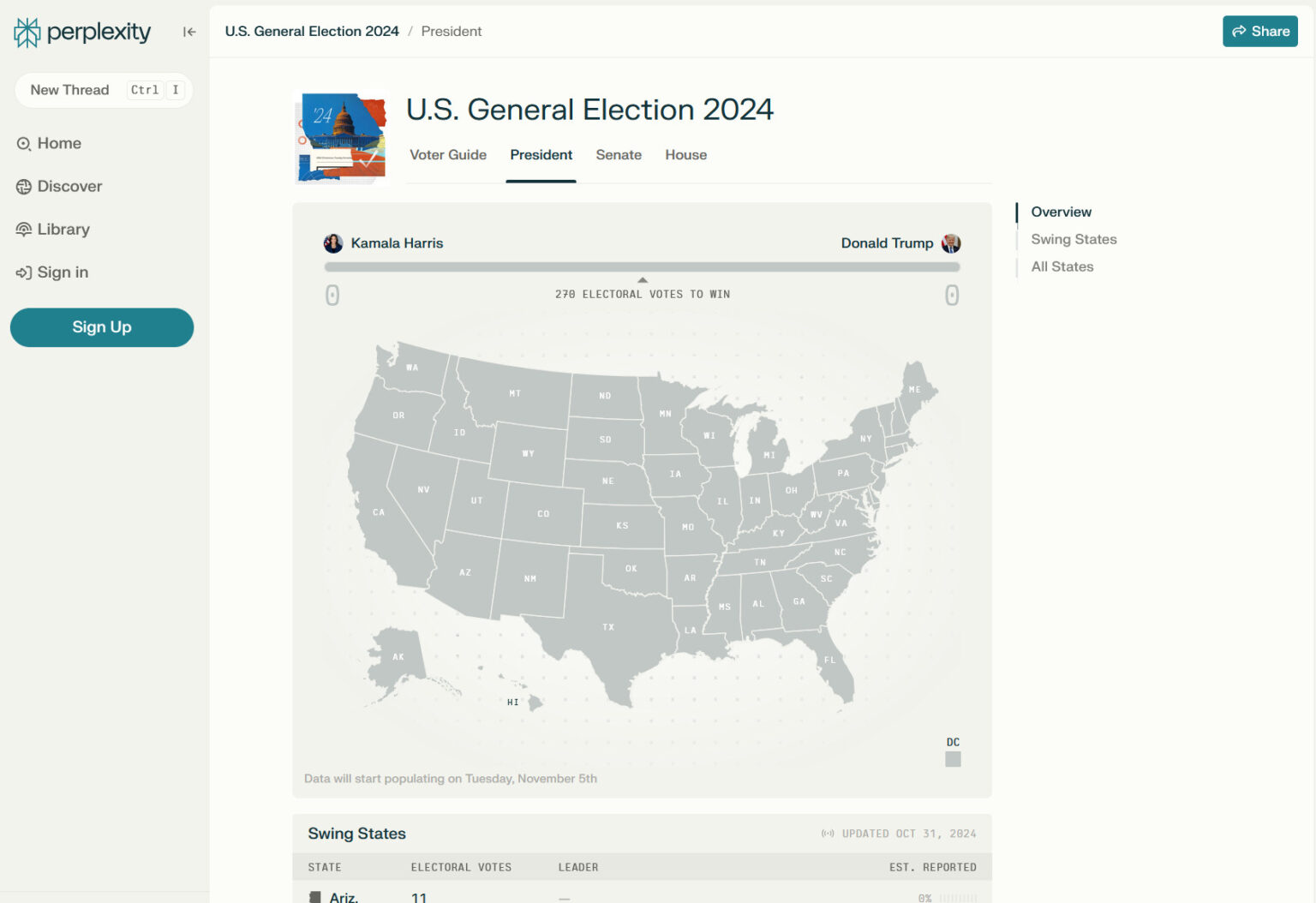Image resolution: width=1316 pixels, height=903 pixels.
Task: Switch to the Senate tab
Action: 618,155
